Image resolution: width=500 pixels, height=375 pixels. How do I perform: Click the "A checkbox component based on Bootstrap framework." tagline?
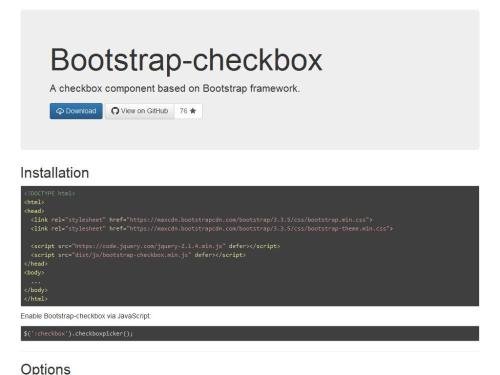[175, 89]
